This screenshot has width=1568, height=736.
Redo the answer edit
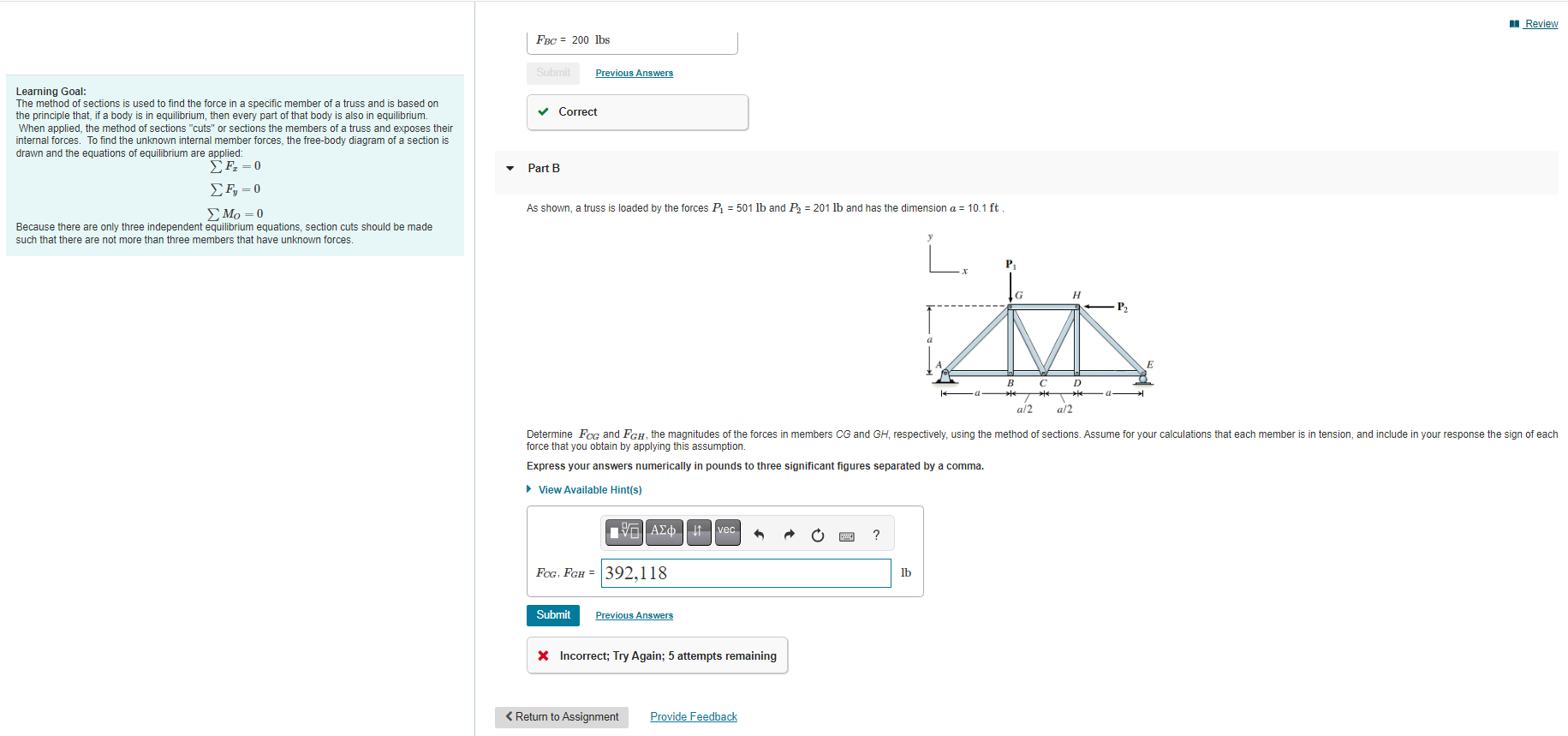point(789,535)
